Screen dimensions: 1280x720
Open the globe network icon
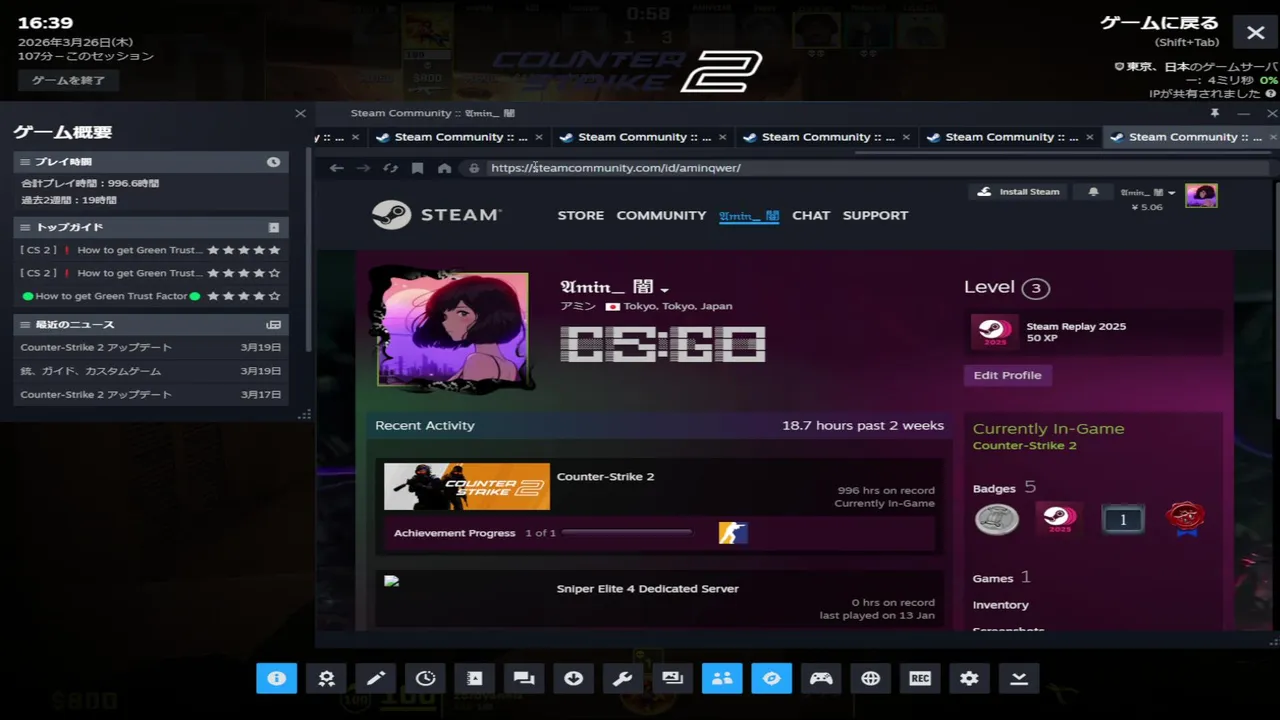[x=871, y=678]
